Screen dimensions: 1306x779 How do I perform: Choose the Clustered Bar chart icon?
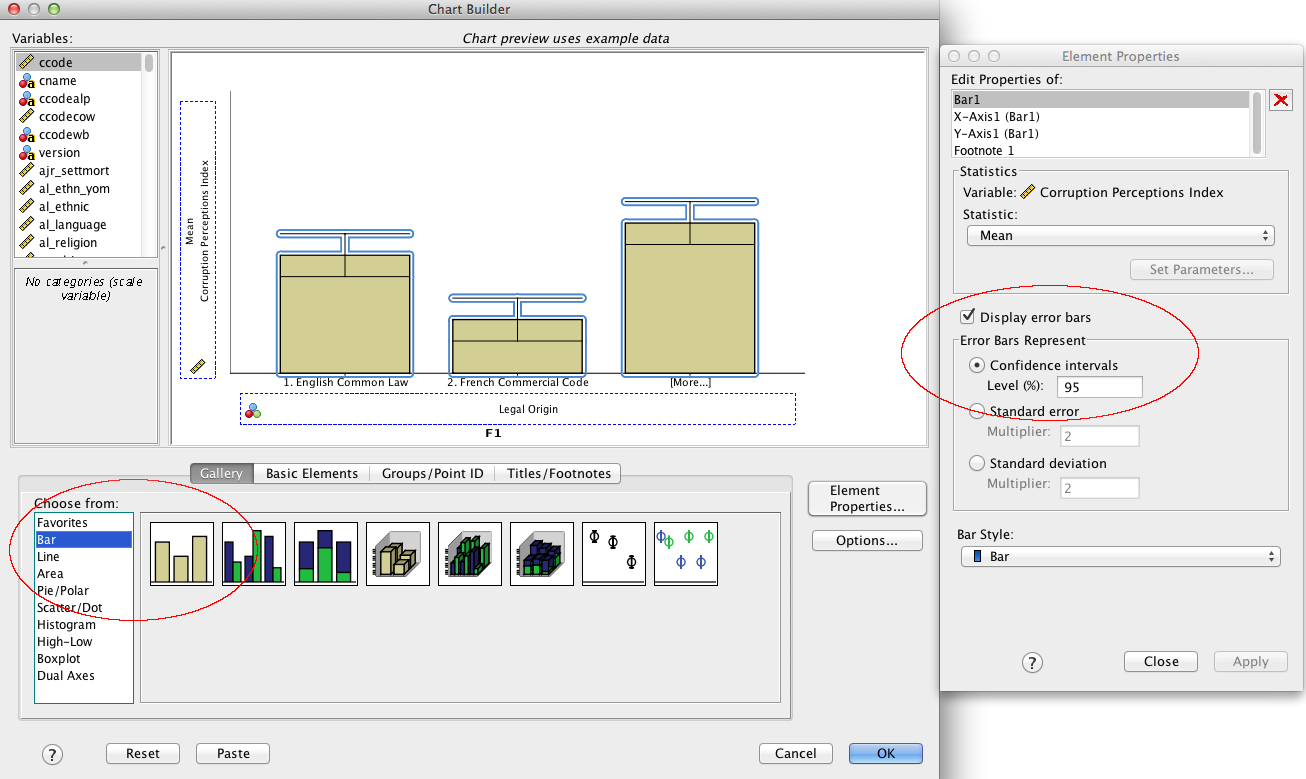254,553
